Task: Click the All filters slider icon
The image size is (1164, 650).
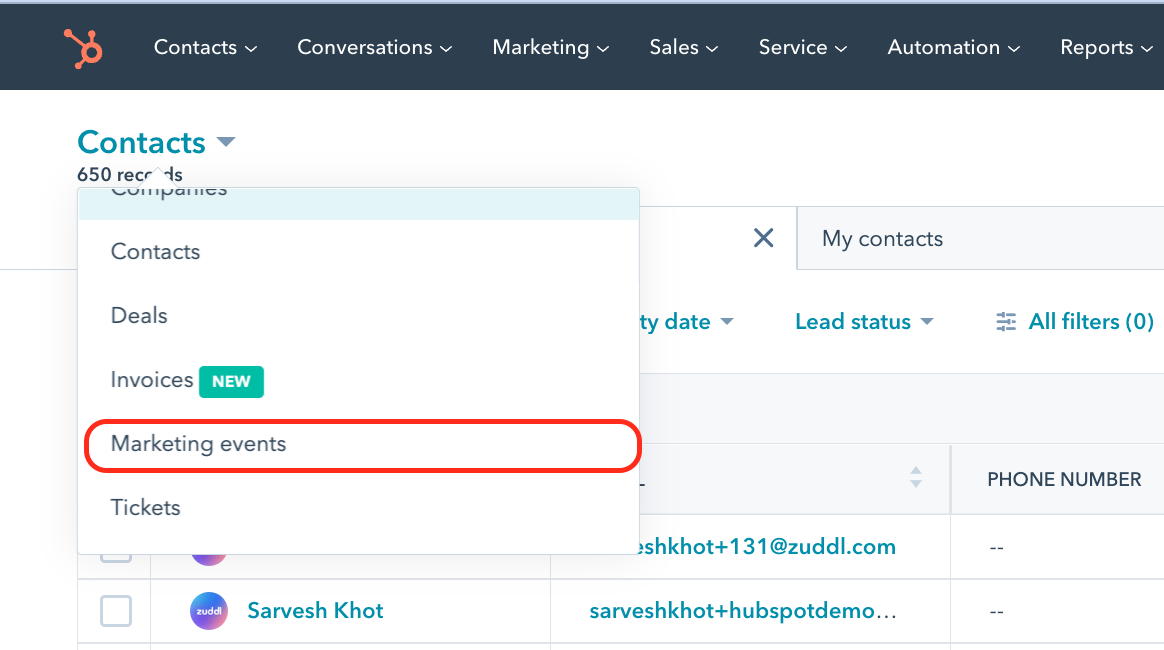Action: pyautogui.click(x=1006, y=322)
